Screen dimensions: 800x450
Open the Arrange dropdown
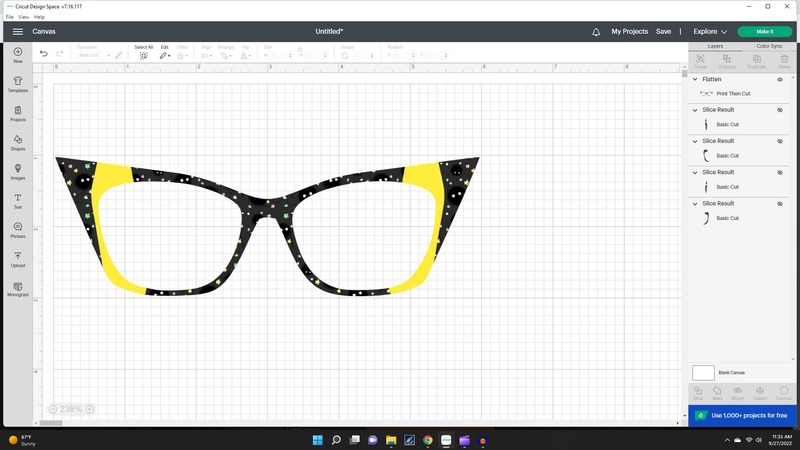(226, 56)
